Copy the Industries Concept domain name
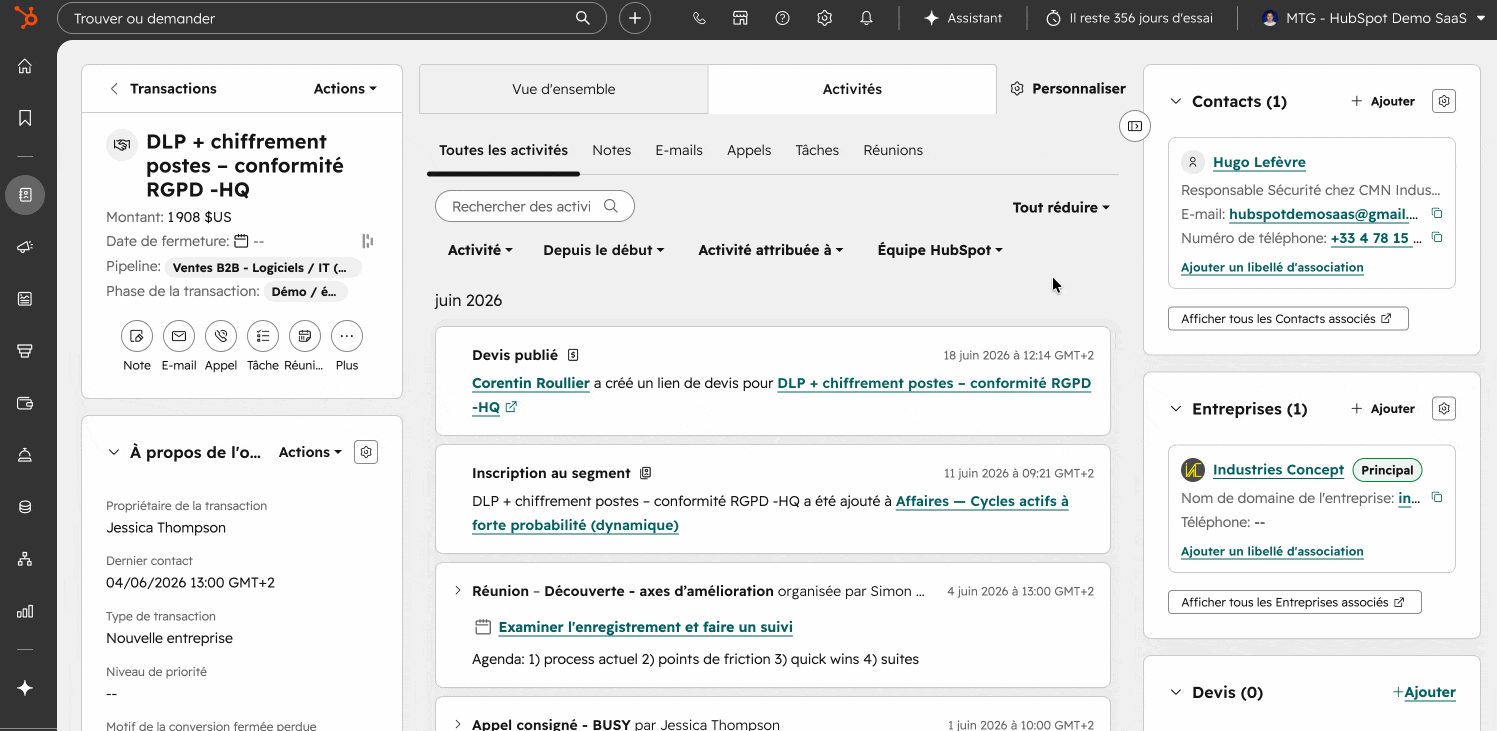The image size is (1497, 731). 1437,498
